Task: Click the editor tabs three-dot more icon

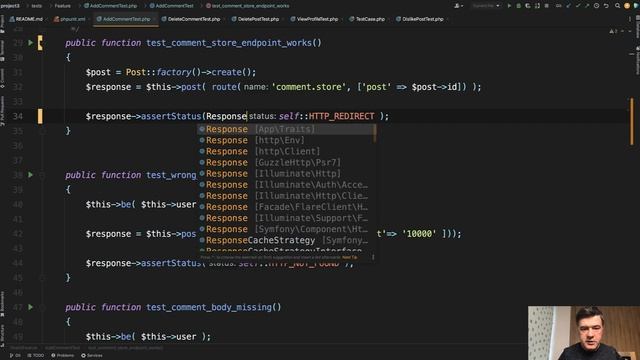Action: tap(630, 19)
